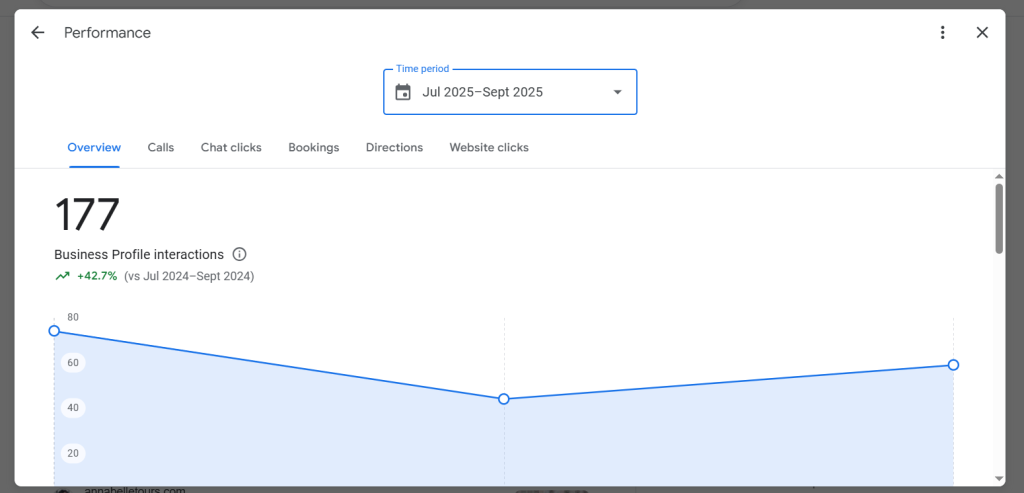The height and width of the screenshot is (493, 1024).
Task: Click the back arrow beside Performance
Action: (x=38, y=33)
